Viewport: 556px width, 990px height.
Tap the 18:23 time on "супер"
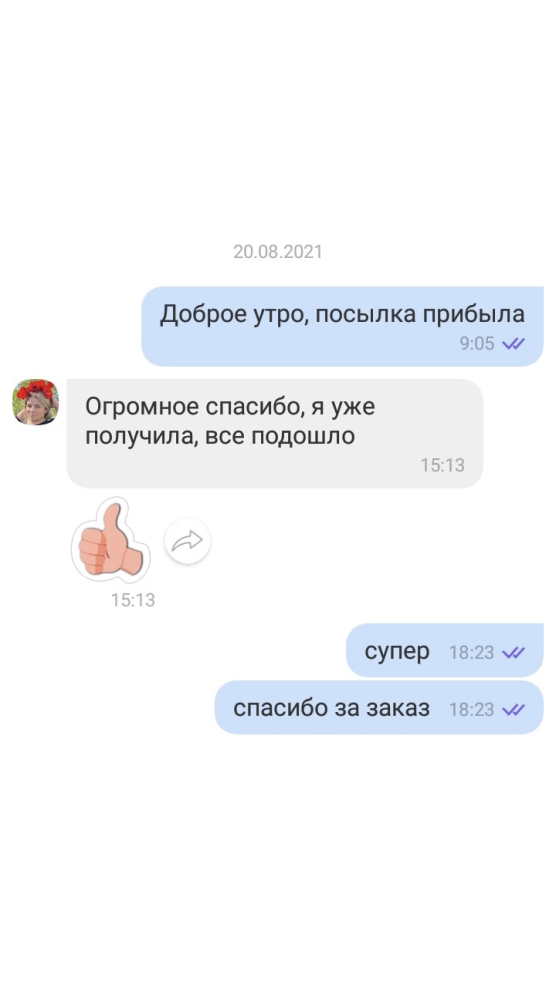tap(471, 653)
